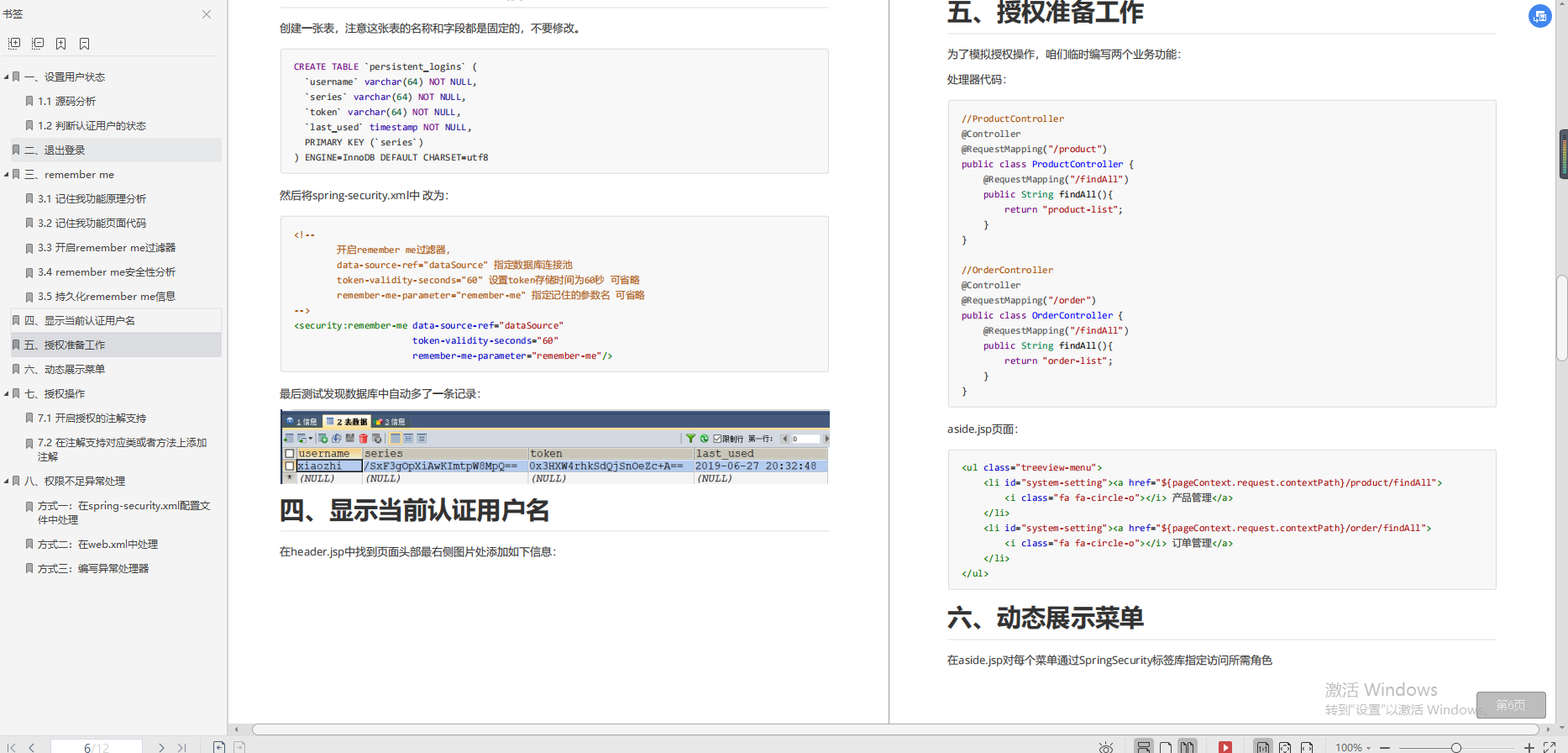Open bookmark 3.5 持久化remember me信息
Screen dimensions: 1568x753
point(107,297)
